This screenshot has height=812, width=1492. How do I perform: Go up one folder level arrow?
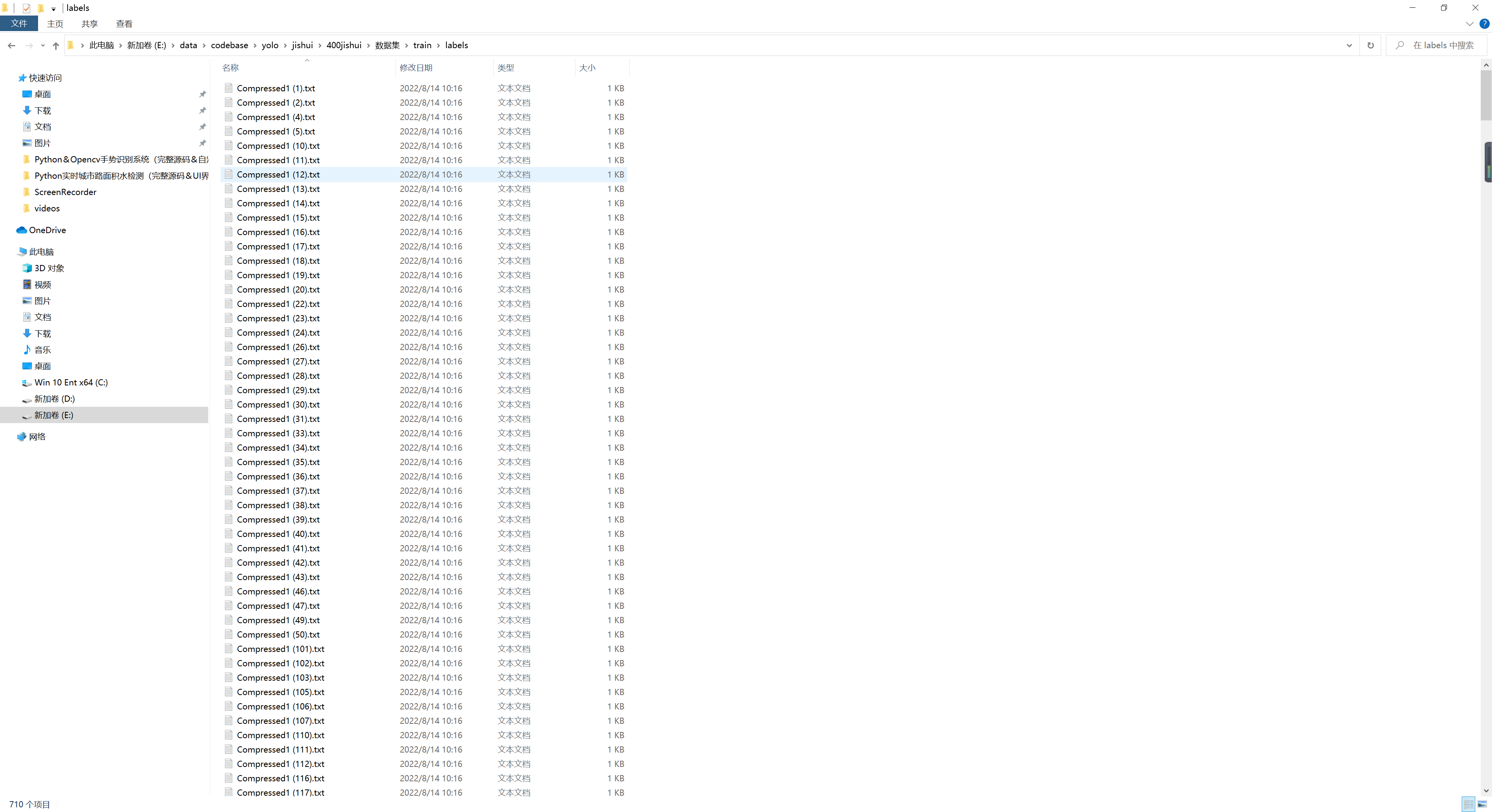point(56,45)
